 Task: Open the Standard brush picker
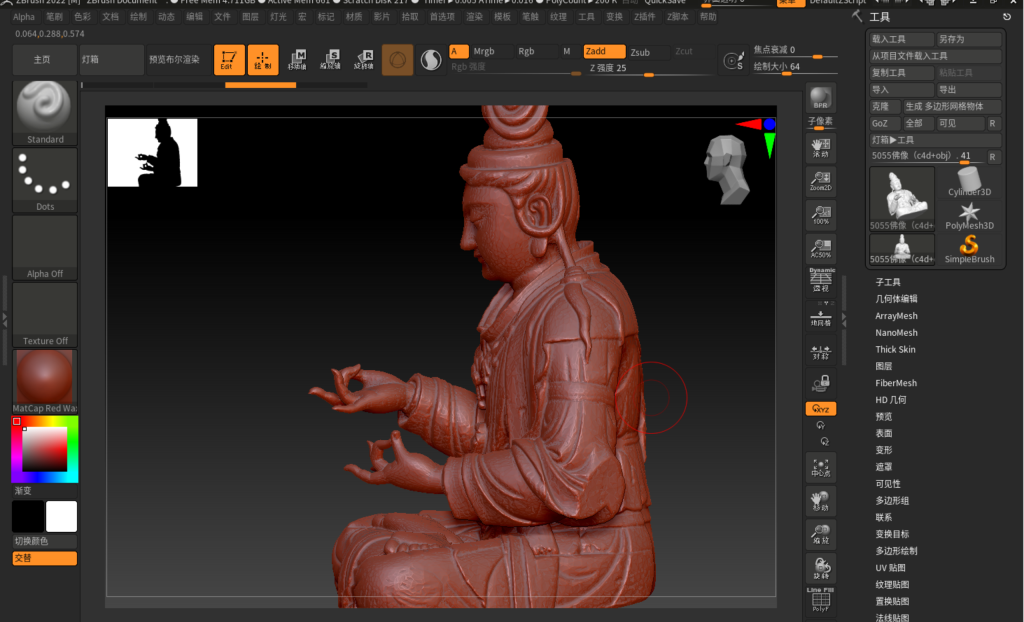click(44, 112)
